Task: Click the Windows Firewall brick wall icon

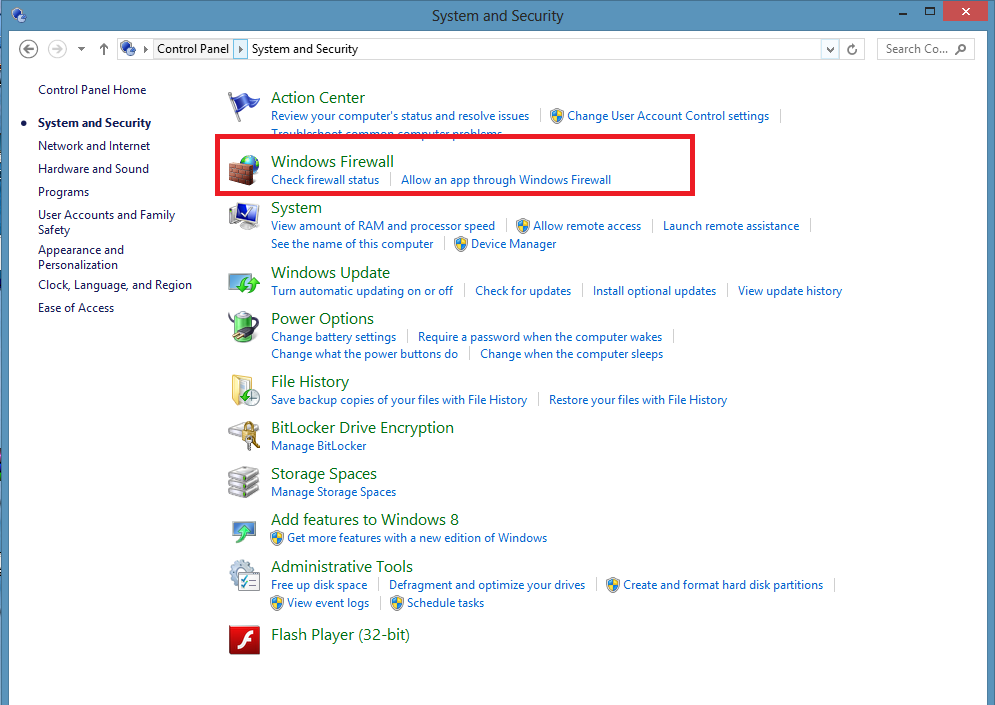Action: pyautogui.click(x=244, y=170)
